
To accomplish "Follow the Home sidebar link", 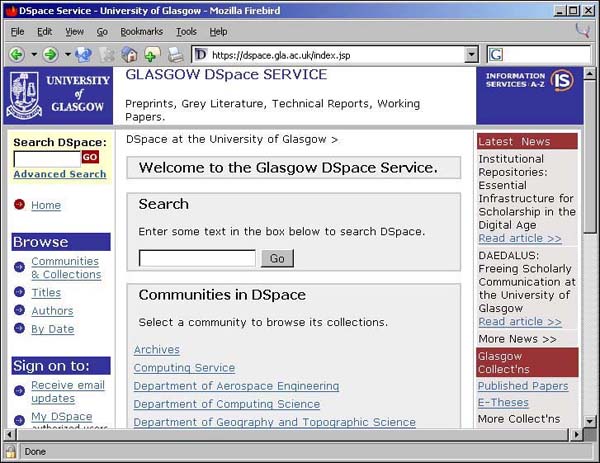I will click(46, 205).
